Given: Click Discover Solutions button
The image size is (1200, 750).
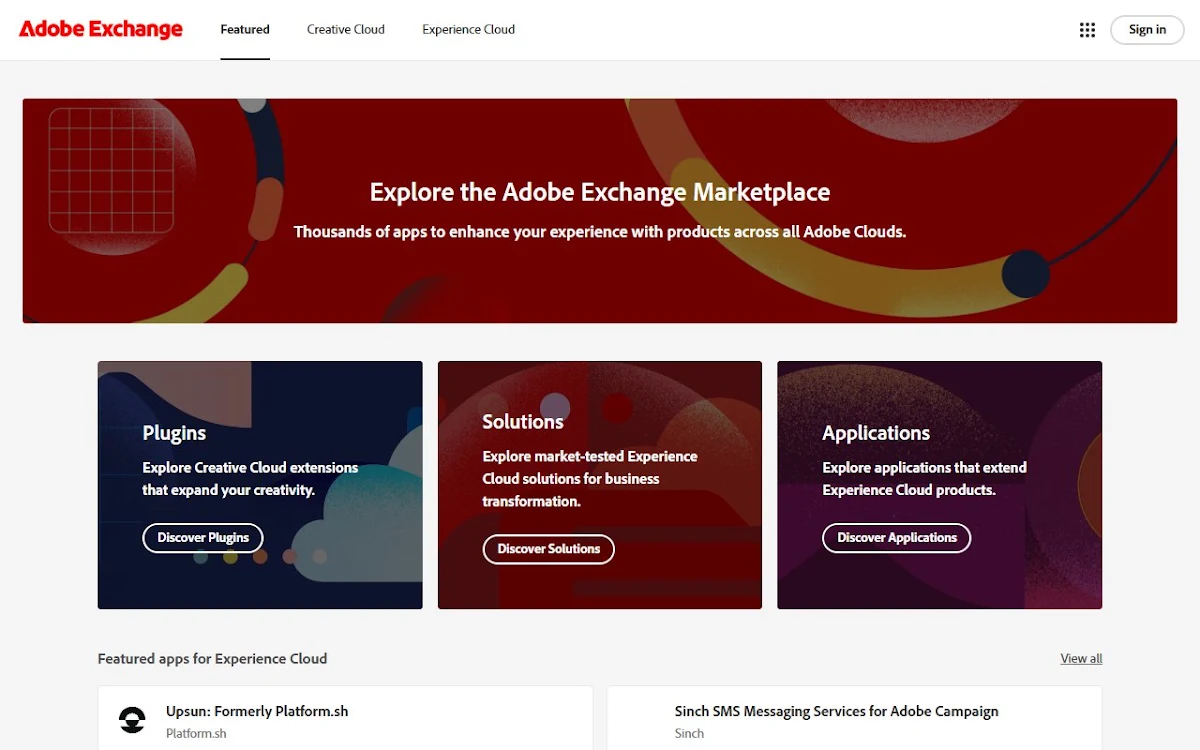Looking at the screenshot, I should 548,549.
